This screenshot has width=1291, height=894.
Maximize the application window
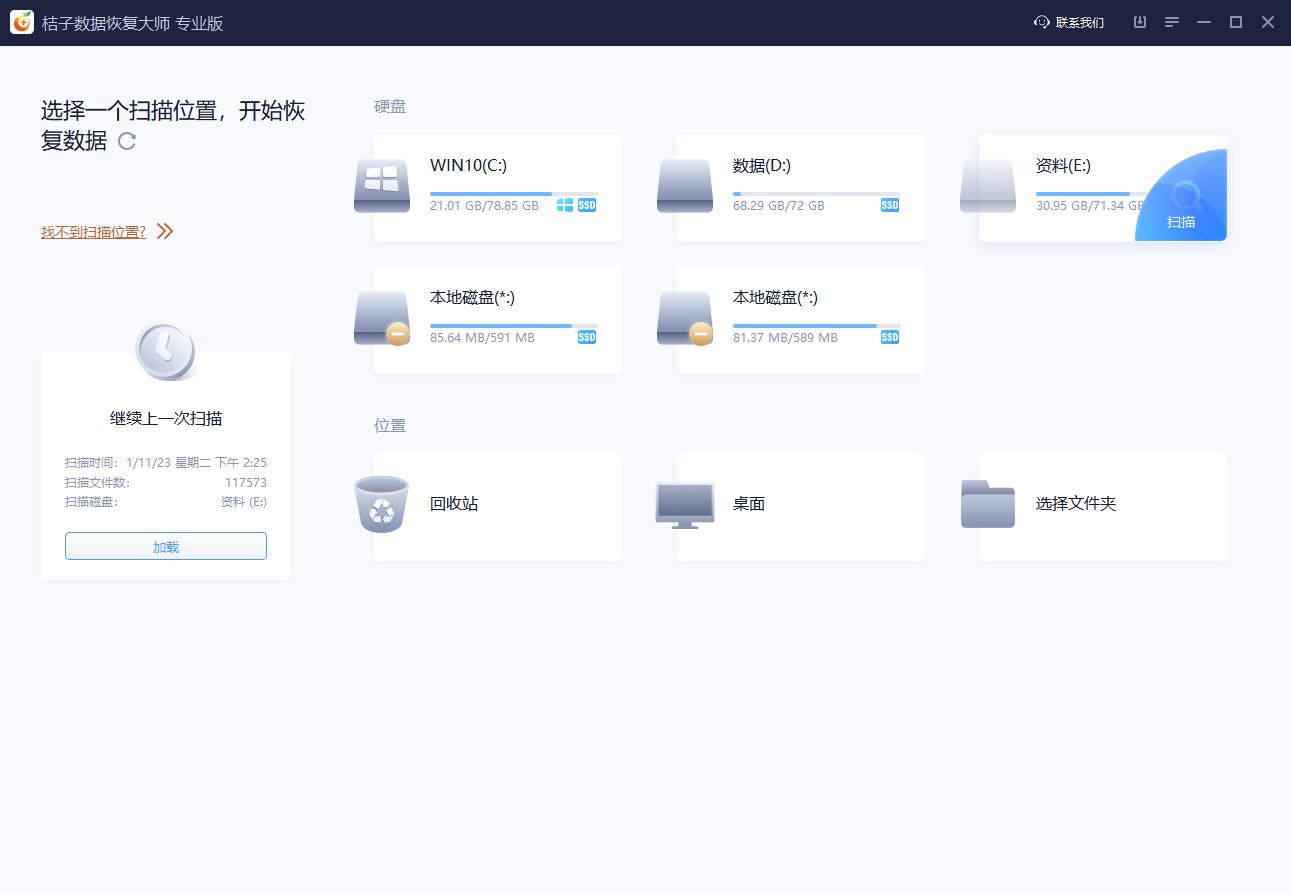click(1235, 22)
